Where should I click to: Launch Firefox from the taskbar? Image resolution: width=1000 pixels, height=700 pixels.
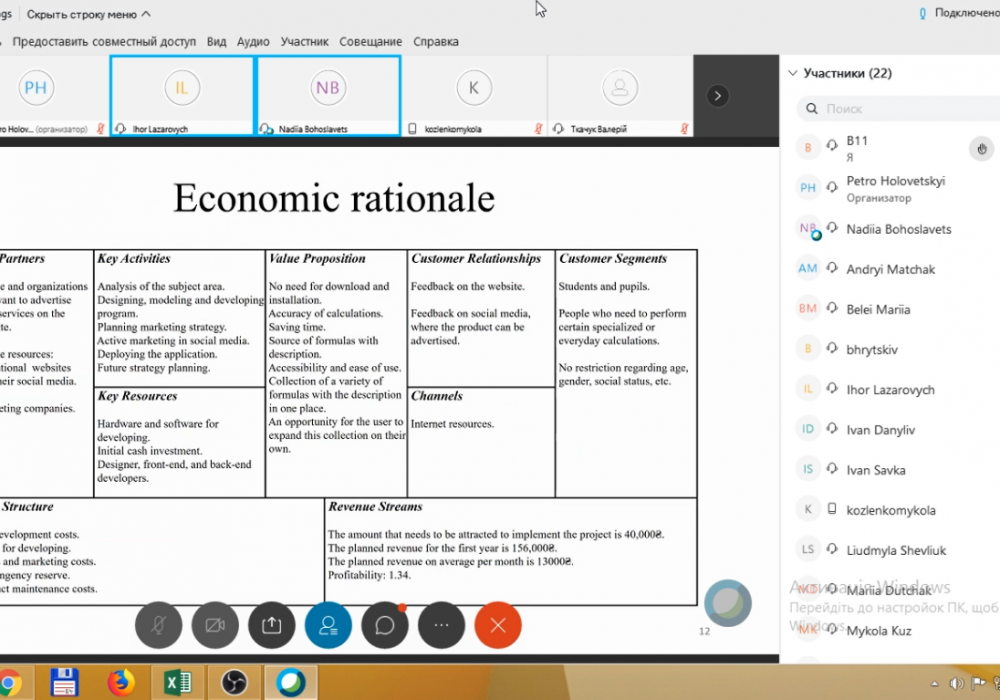coord(121,683)
